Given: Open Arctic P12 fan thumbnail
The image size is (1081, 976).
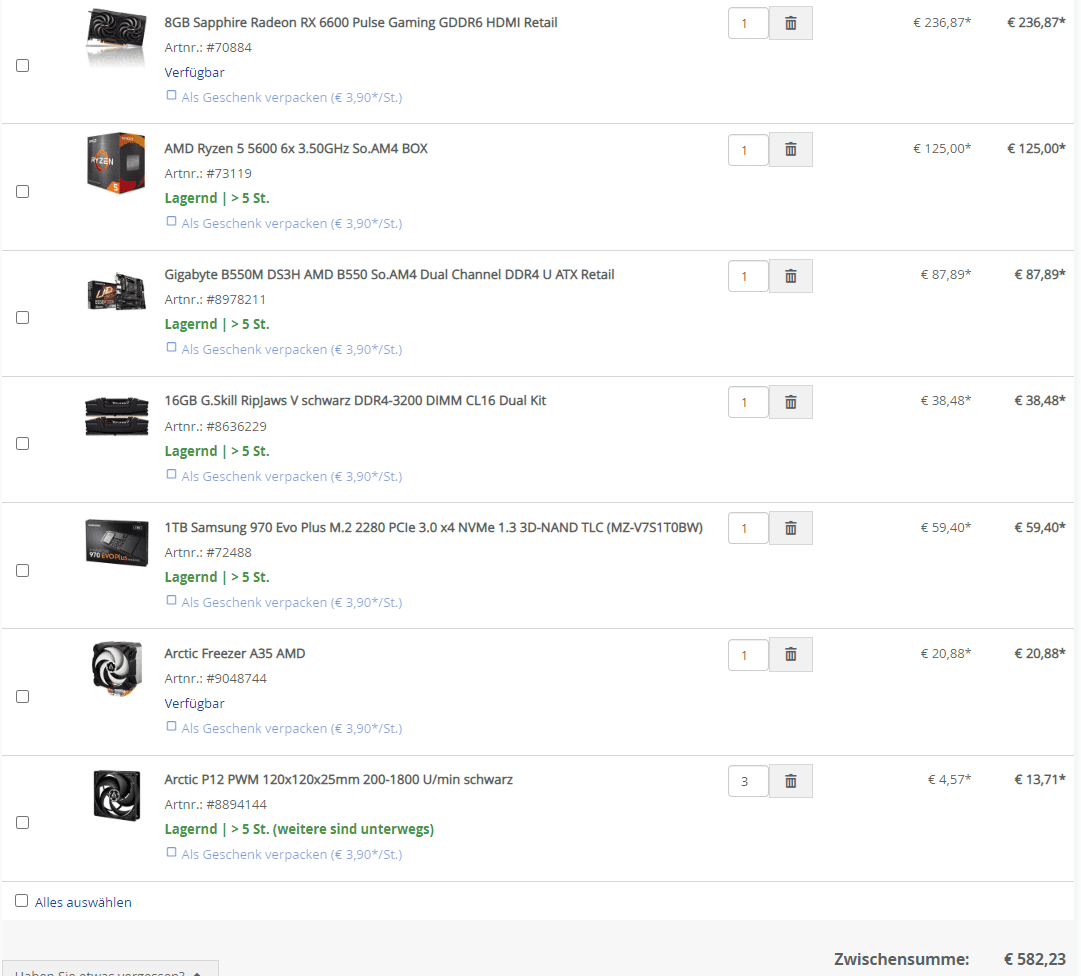Looking at the screenshot, I should (117, 795).
